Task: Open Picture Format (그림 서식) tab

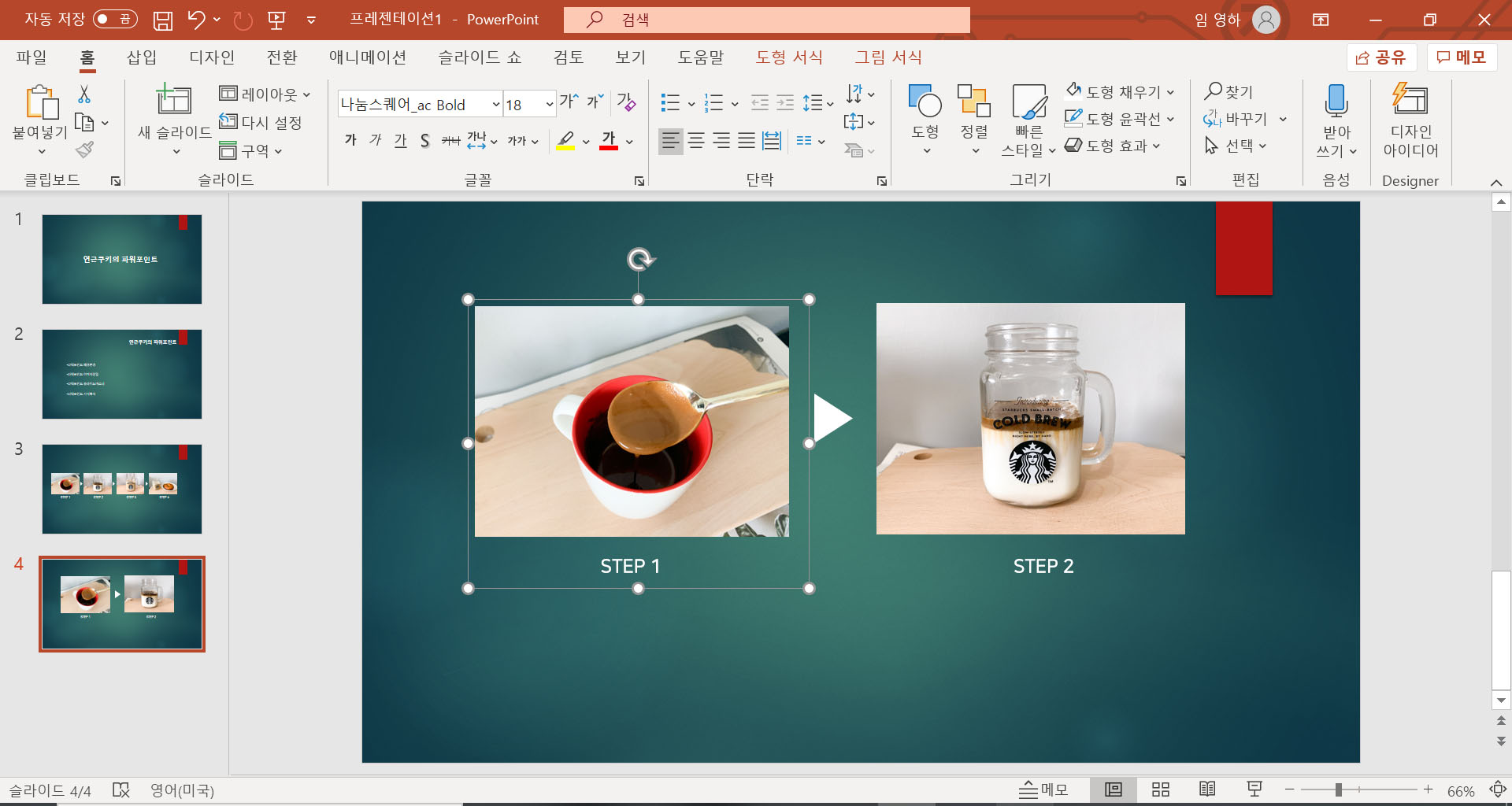Action: click(888, 57)
